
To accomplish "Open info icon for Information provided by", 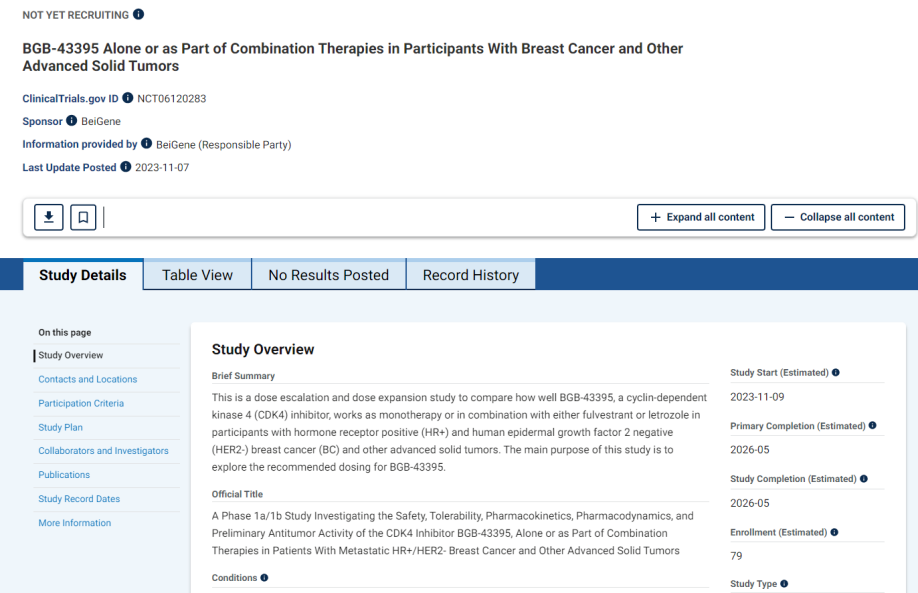I will click(x=147, y=144).
